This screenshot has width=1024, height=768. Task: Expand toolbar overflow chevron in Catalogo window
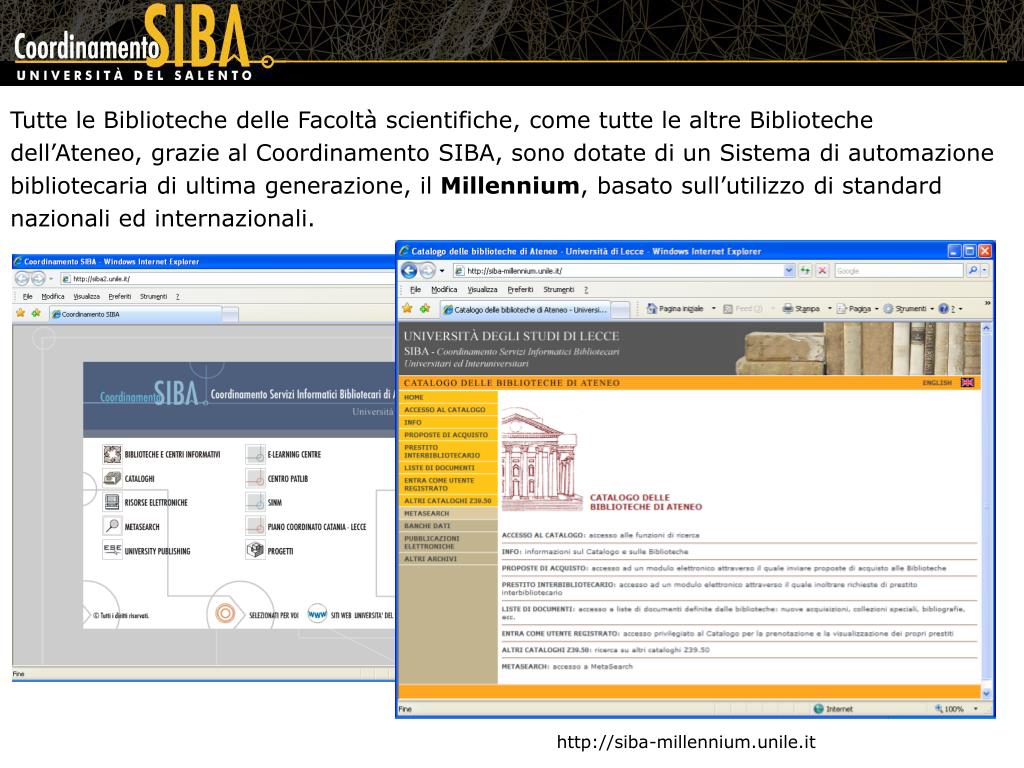tap(987, 304)
